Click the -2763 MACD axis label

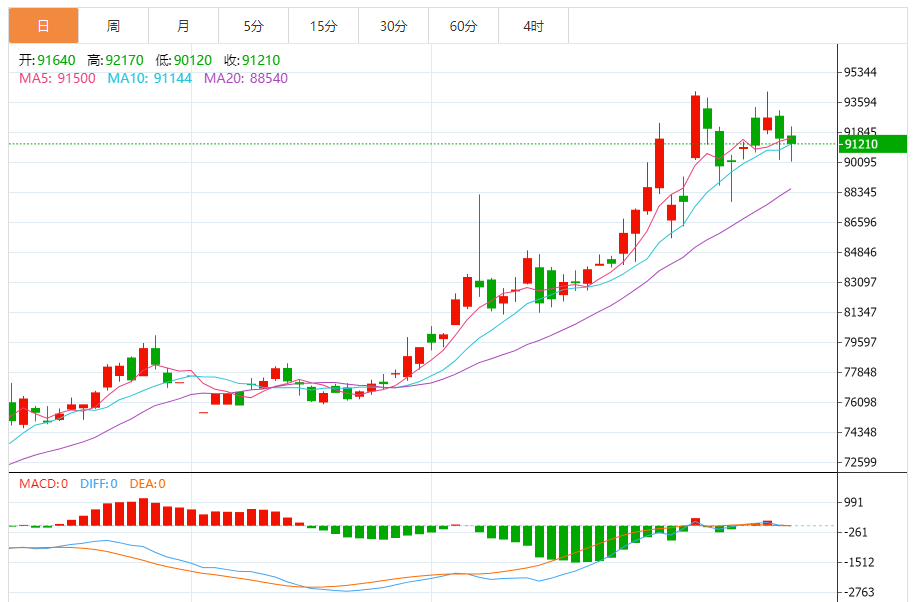(860, 592)
